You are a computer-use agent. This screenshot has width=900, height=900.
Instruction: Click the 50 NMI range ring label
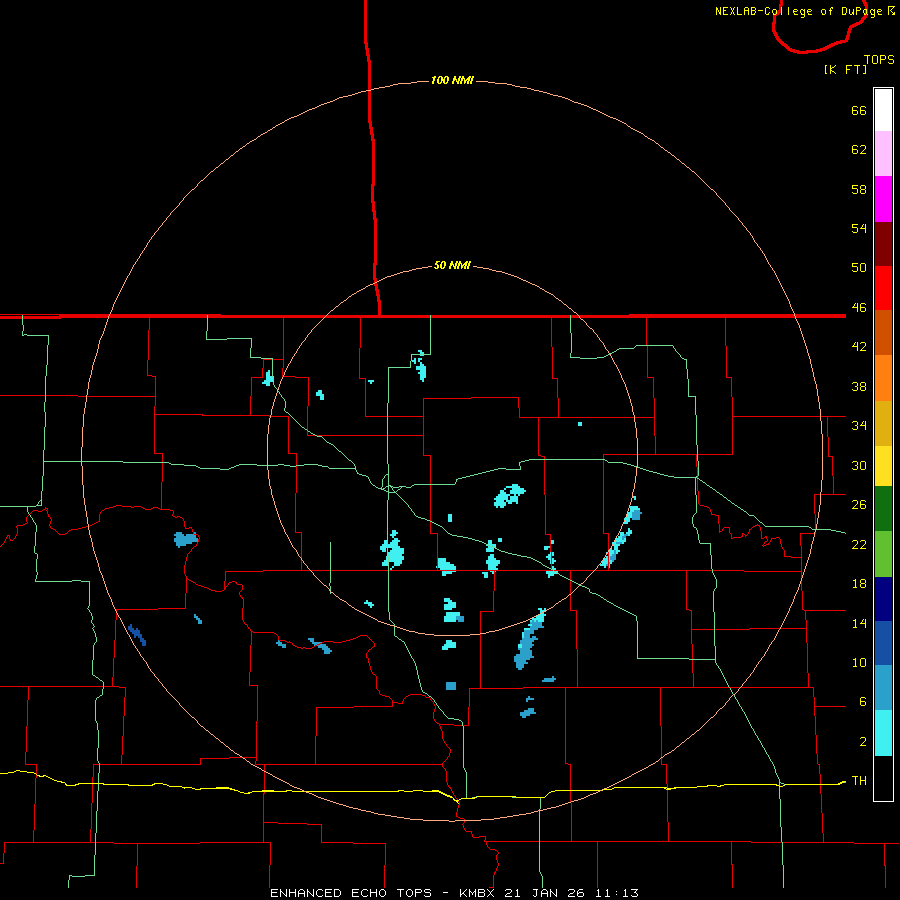pos(452,265)
